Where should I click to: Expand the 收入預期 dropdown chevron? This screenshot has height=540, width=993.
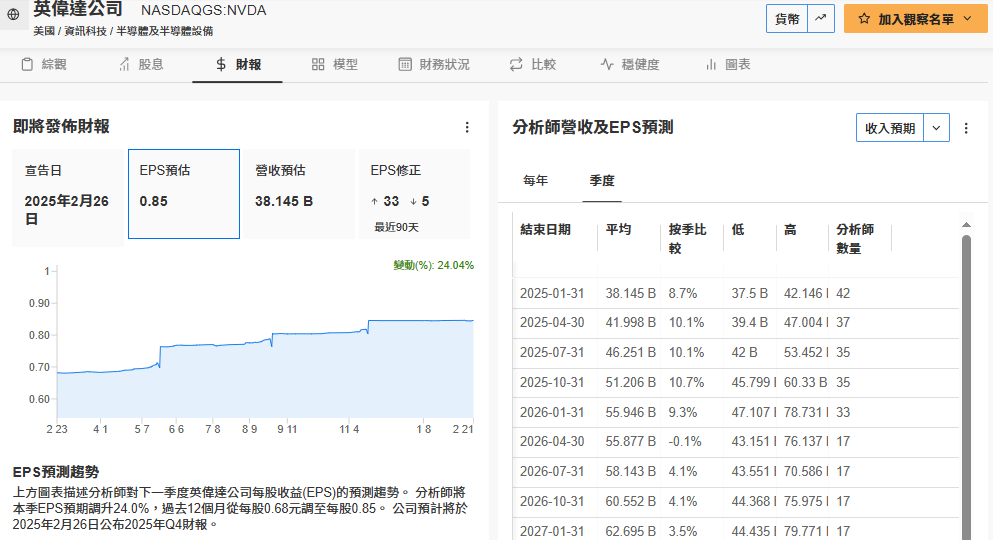[937, 128]
